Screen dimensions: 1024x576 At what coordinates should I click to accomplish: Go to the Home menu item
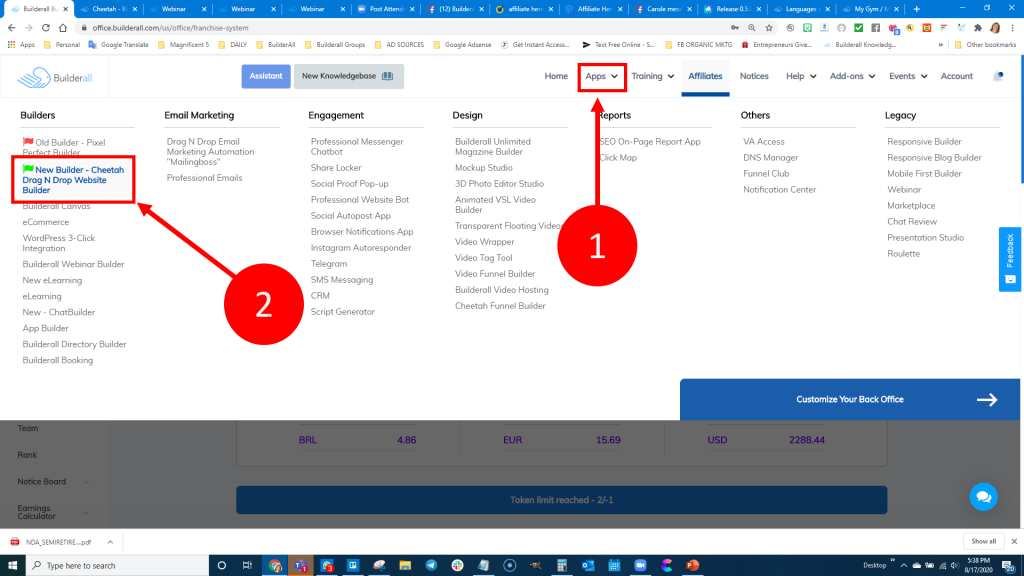tap(556, 76)
